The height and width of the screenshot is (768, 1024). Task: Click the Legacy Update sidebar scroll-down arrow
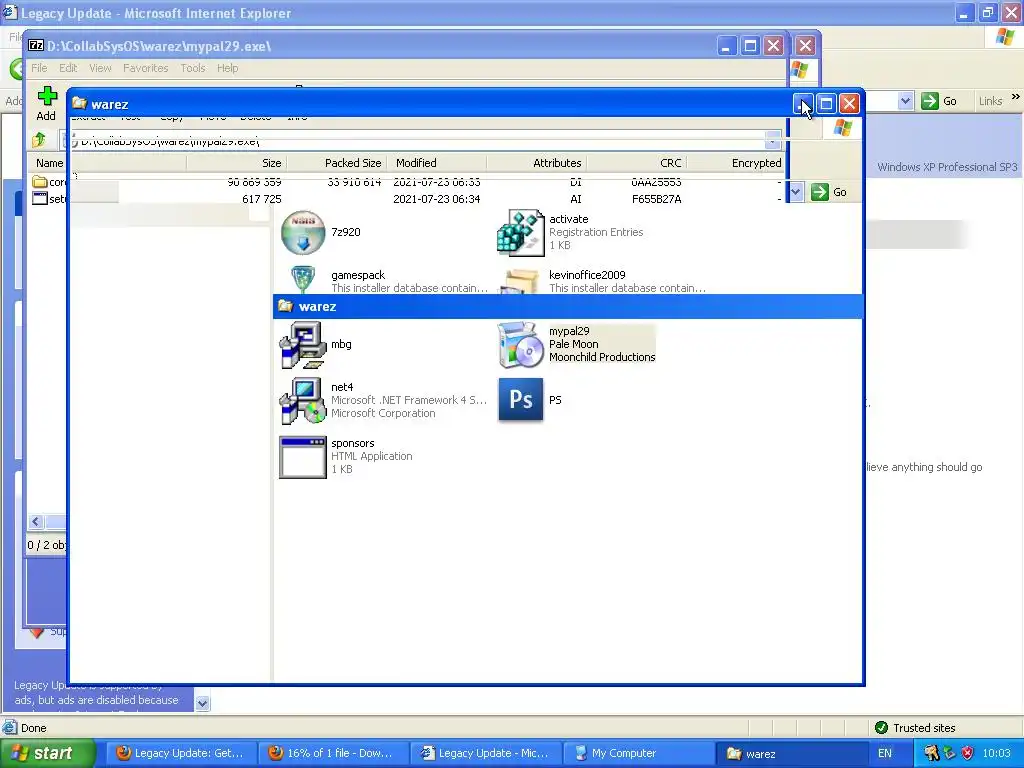pos(202,703)
